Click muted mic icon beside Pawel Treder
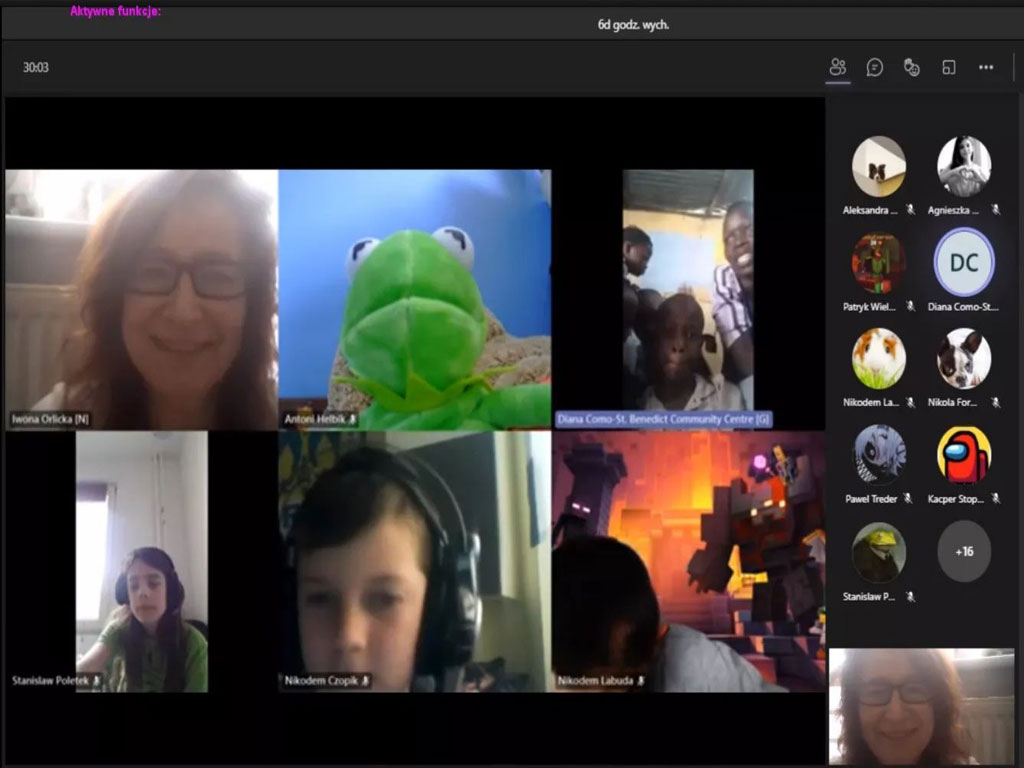The image size is (1024, 768). tap(908, 498)
